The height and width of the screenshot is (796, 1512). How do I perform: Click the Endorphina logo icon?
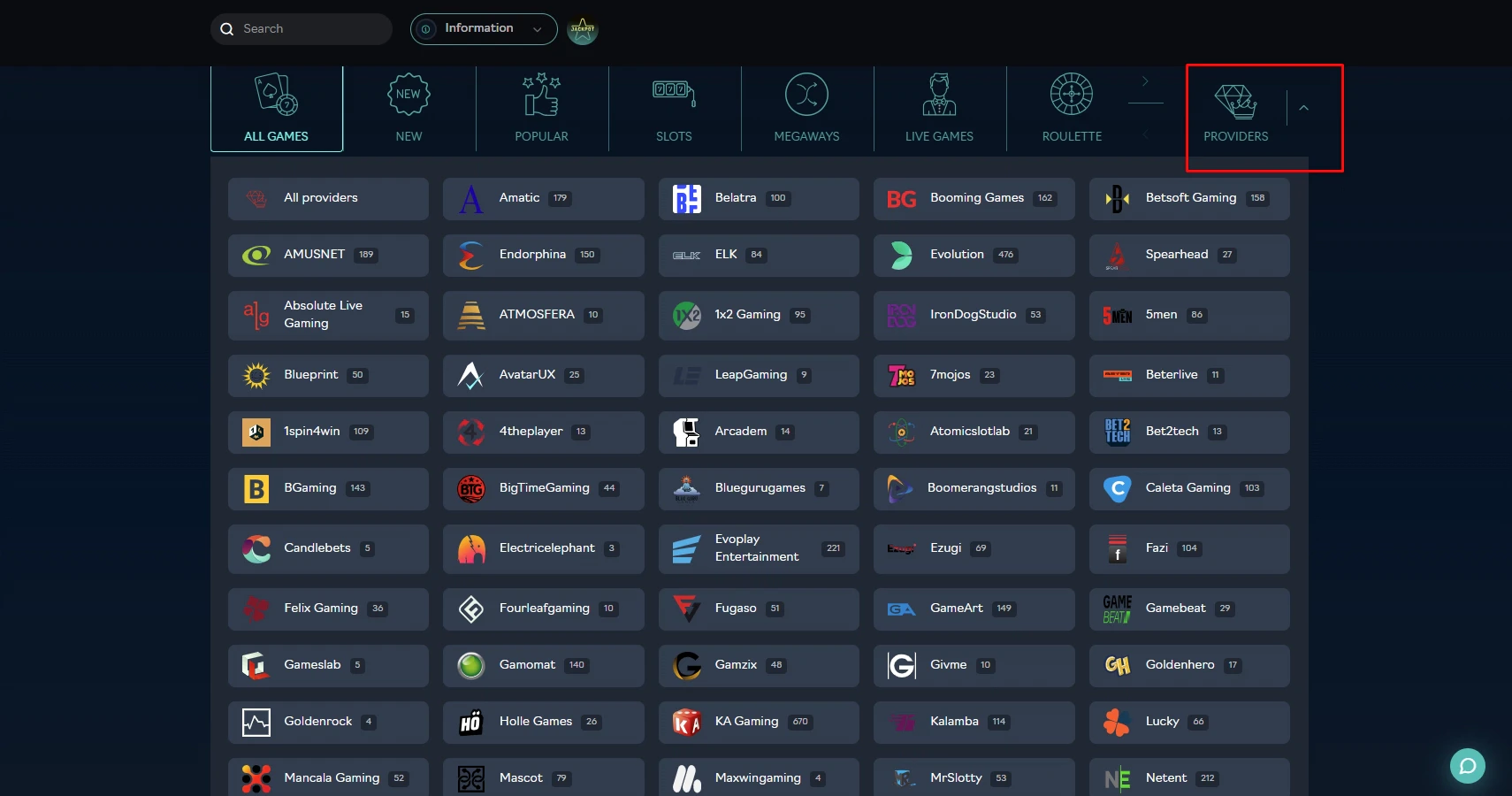471,255
